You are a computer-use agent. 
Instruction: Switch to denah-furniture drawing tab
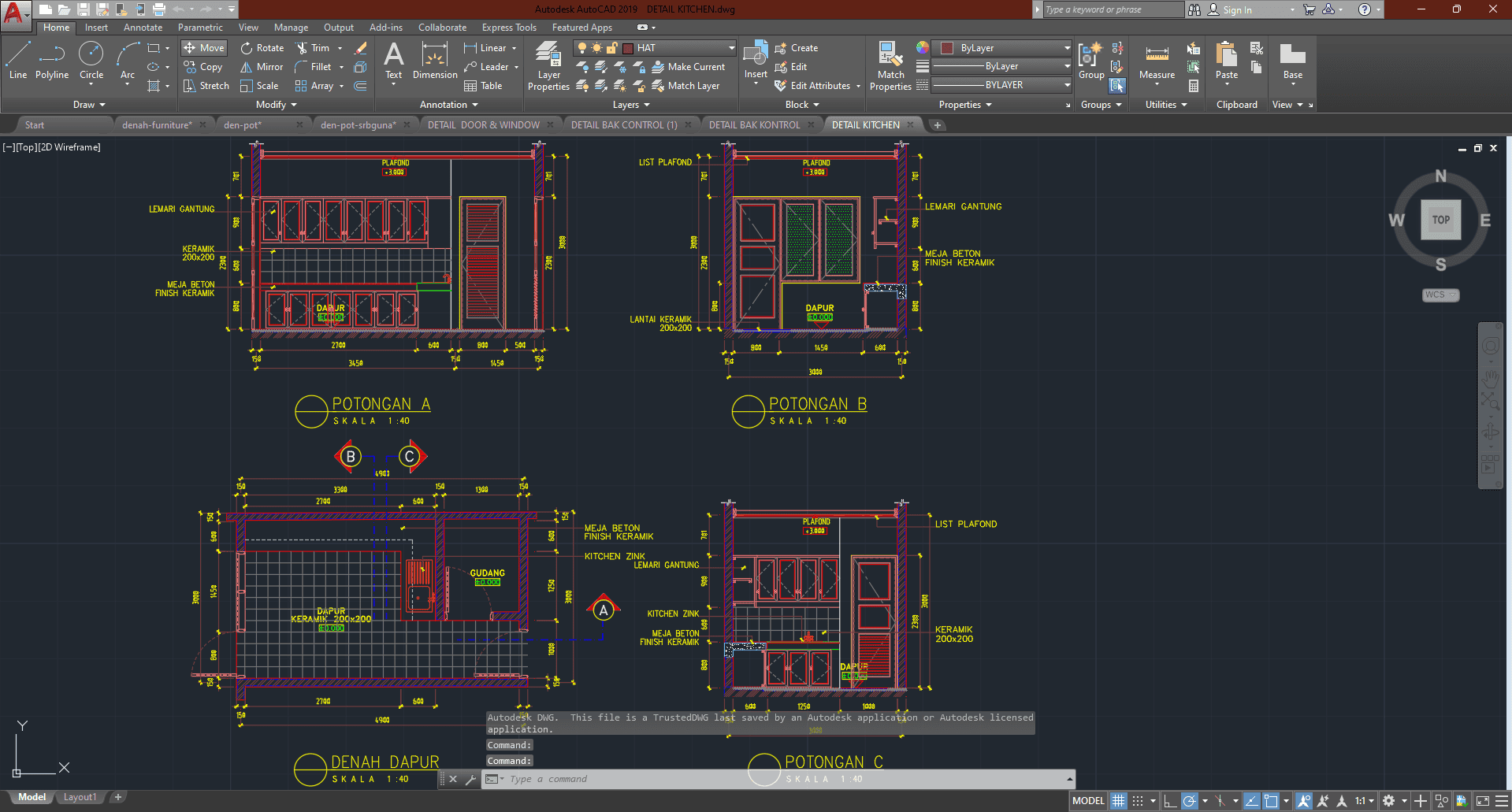(157, 125)
